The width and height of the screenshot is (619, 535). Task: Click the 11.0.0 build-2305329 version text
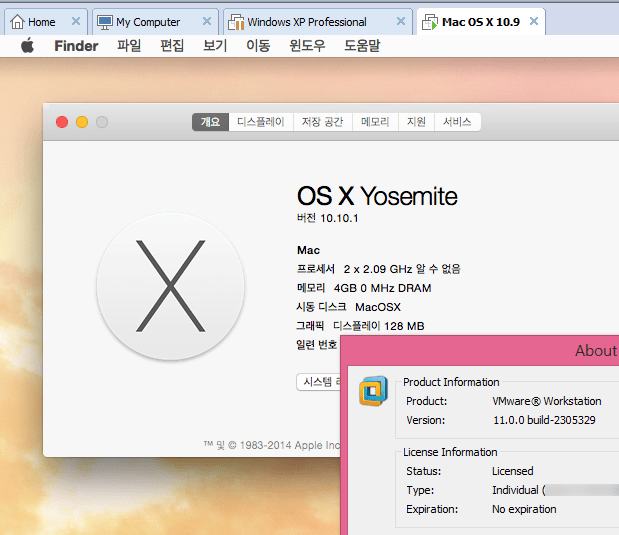tap(544, 420)
